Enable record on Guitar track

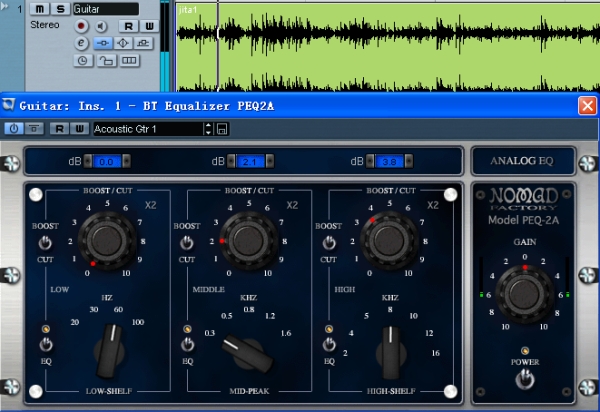(81, 26)
